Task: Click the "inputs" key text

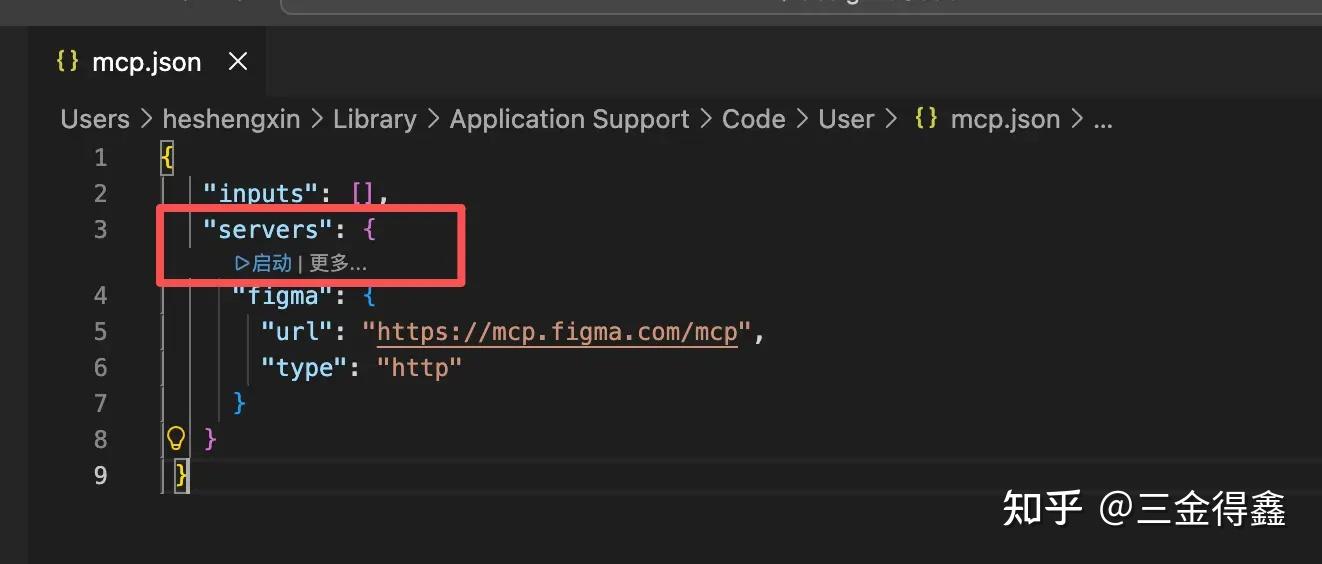Action: tap(261, 193)
